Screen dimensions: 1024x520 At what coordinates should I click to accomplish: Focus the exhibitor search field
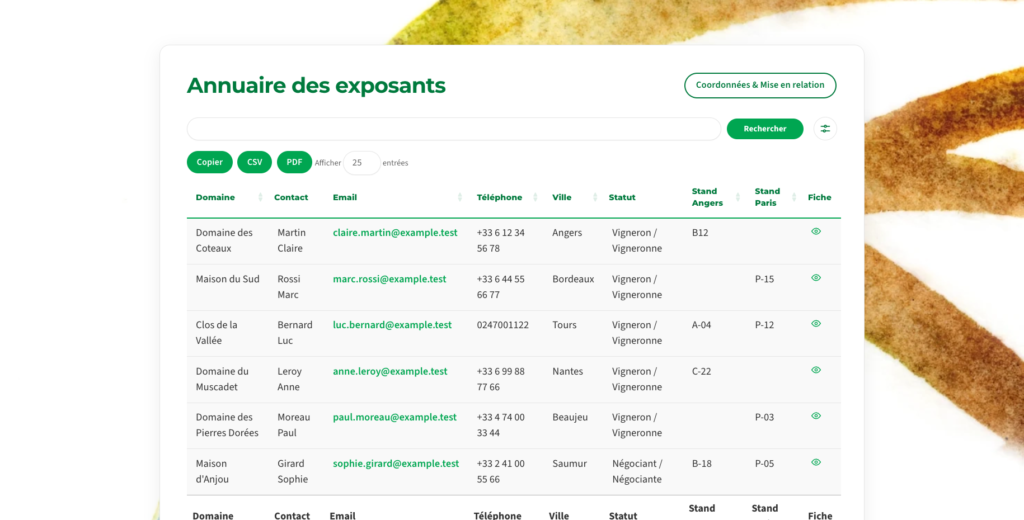454,129
